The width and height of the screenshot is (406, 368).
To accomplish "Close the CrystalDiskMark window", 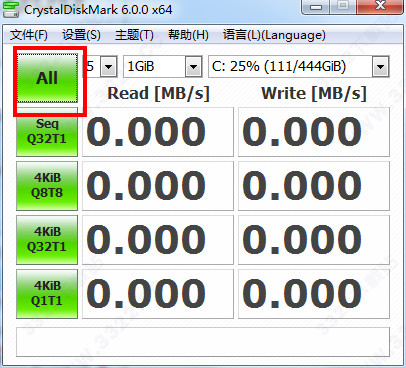I will tap(379, 7).
